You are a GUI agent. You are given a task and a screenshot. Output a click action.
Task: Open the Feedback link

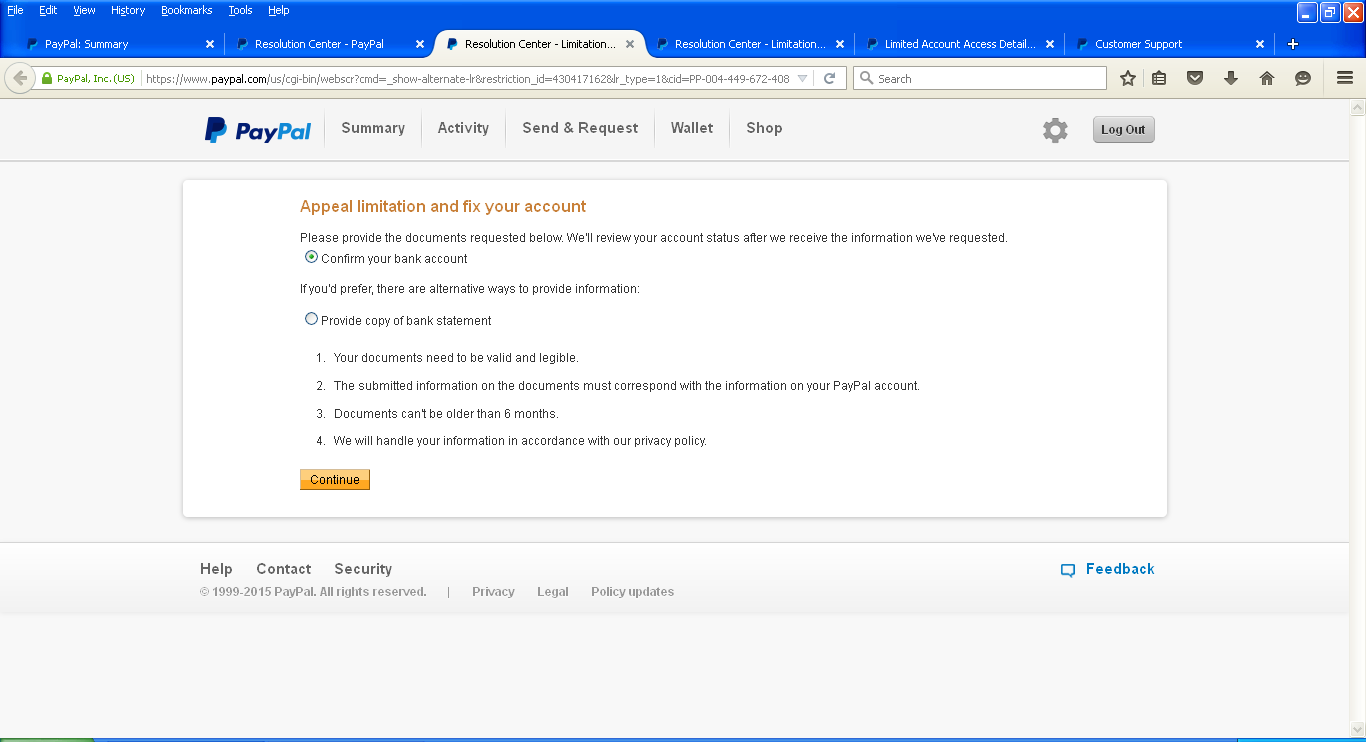pos(1119,569)
